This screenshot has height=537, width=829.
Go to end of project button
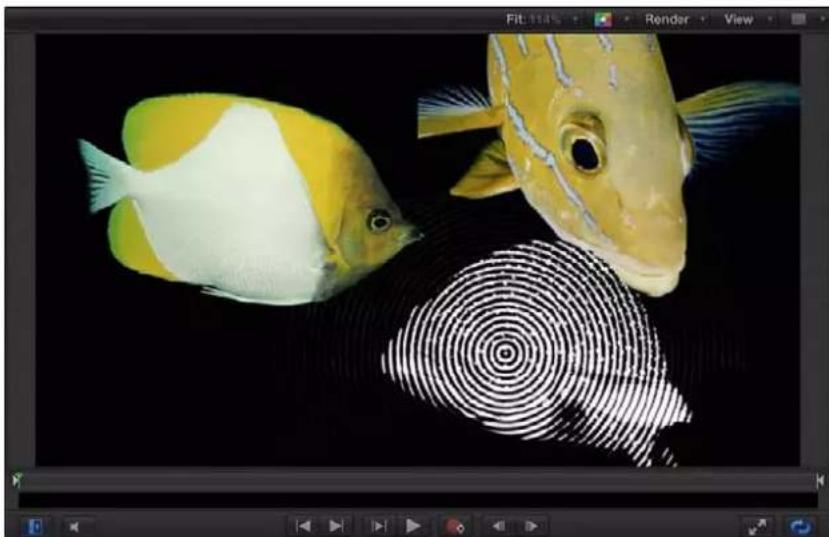point(336,526)
